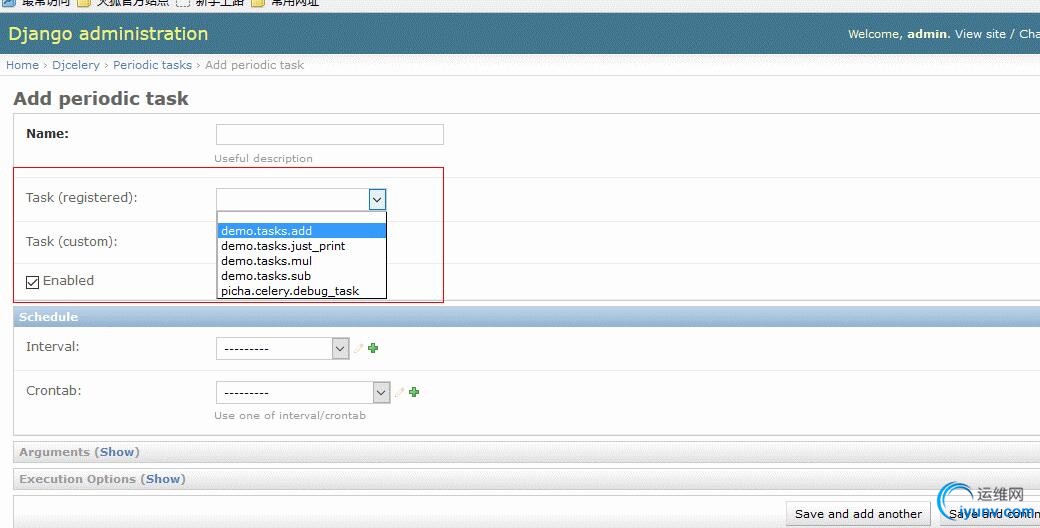Go to Home breadcrumb link
This screenshot has height=528, width=1040.
pyautogui.click(x=23, y=65)
